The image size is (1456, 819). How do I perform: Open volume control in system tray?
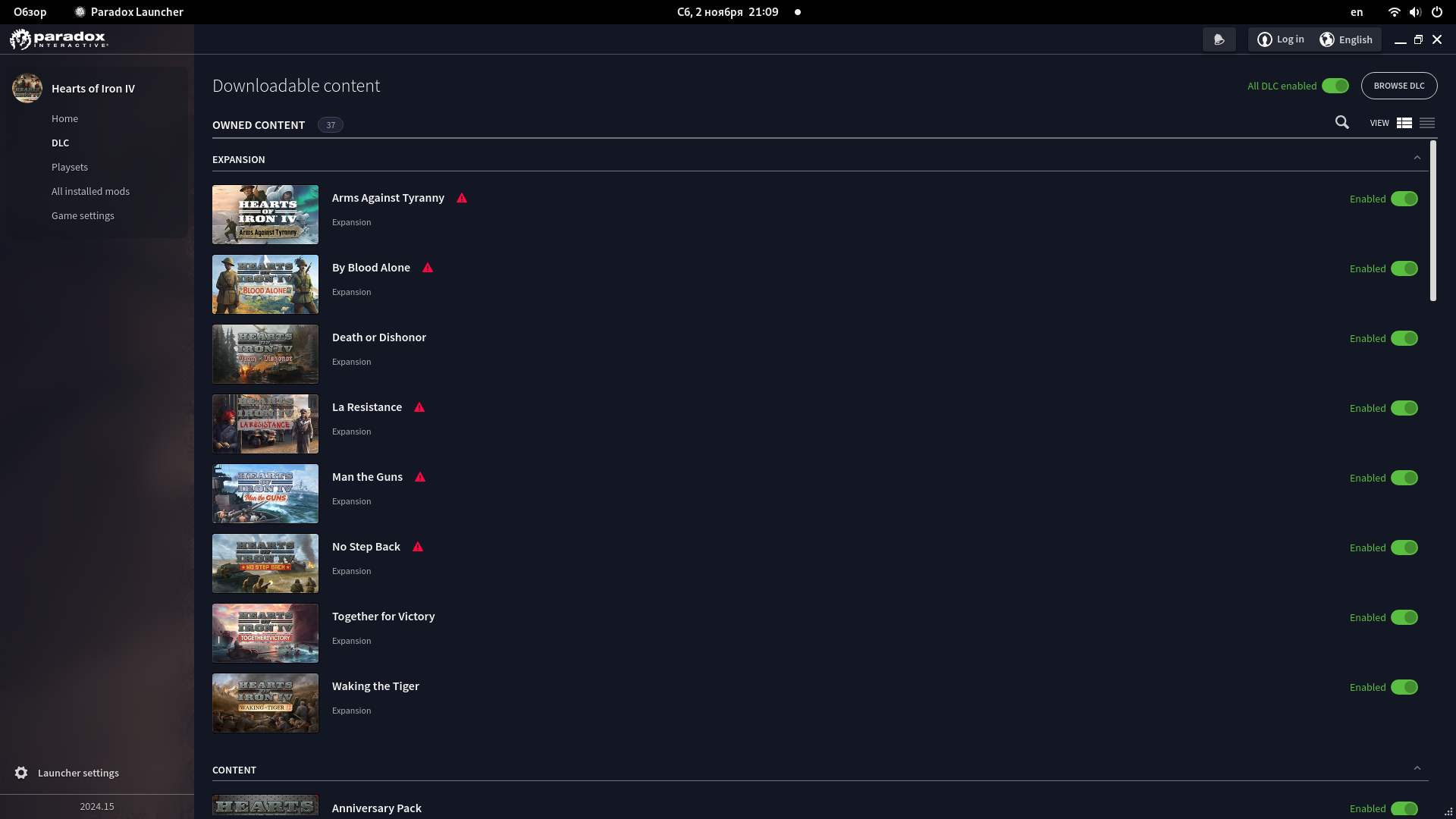[x=1415, y=12]
